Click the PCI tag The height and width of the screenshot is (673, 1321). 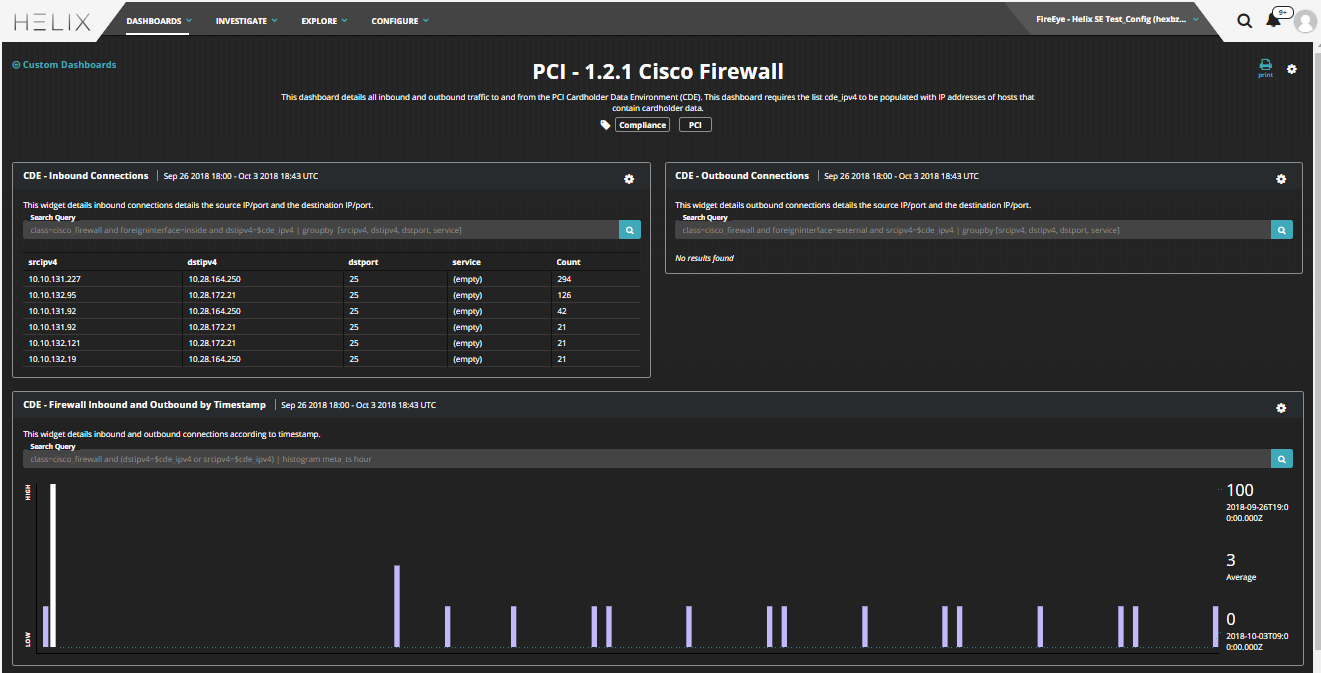[695, 125]
